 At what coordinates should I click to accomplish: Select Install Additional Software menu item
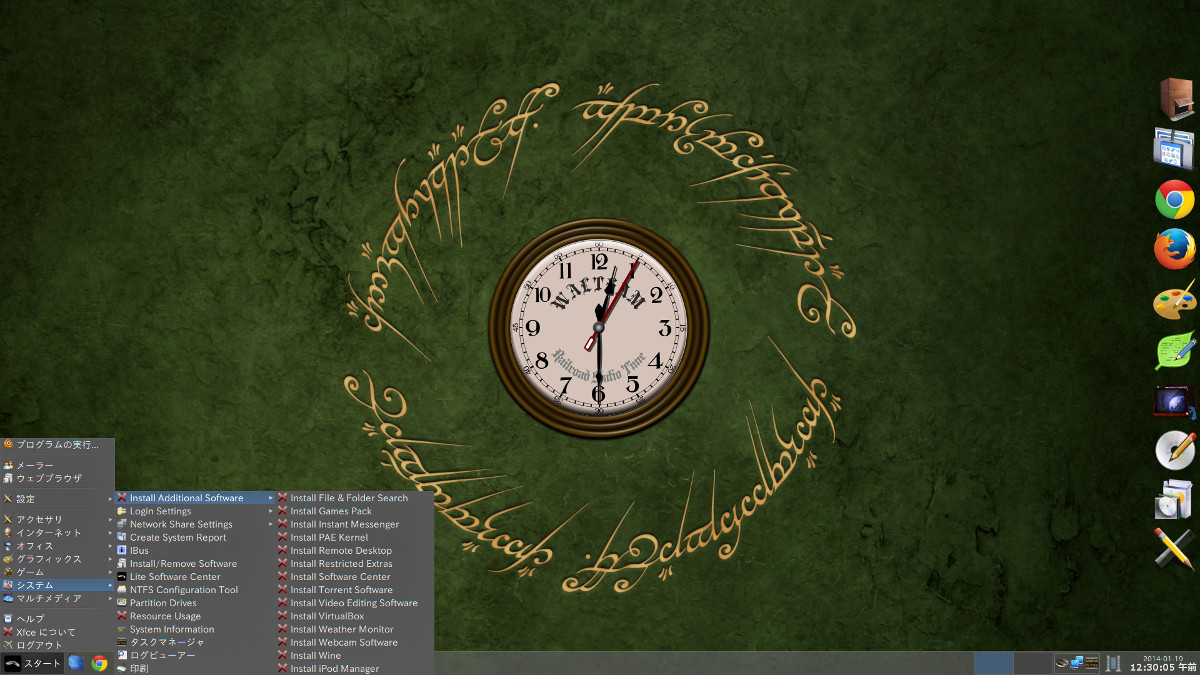point(195,498)
